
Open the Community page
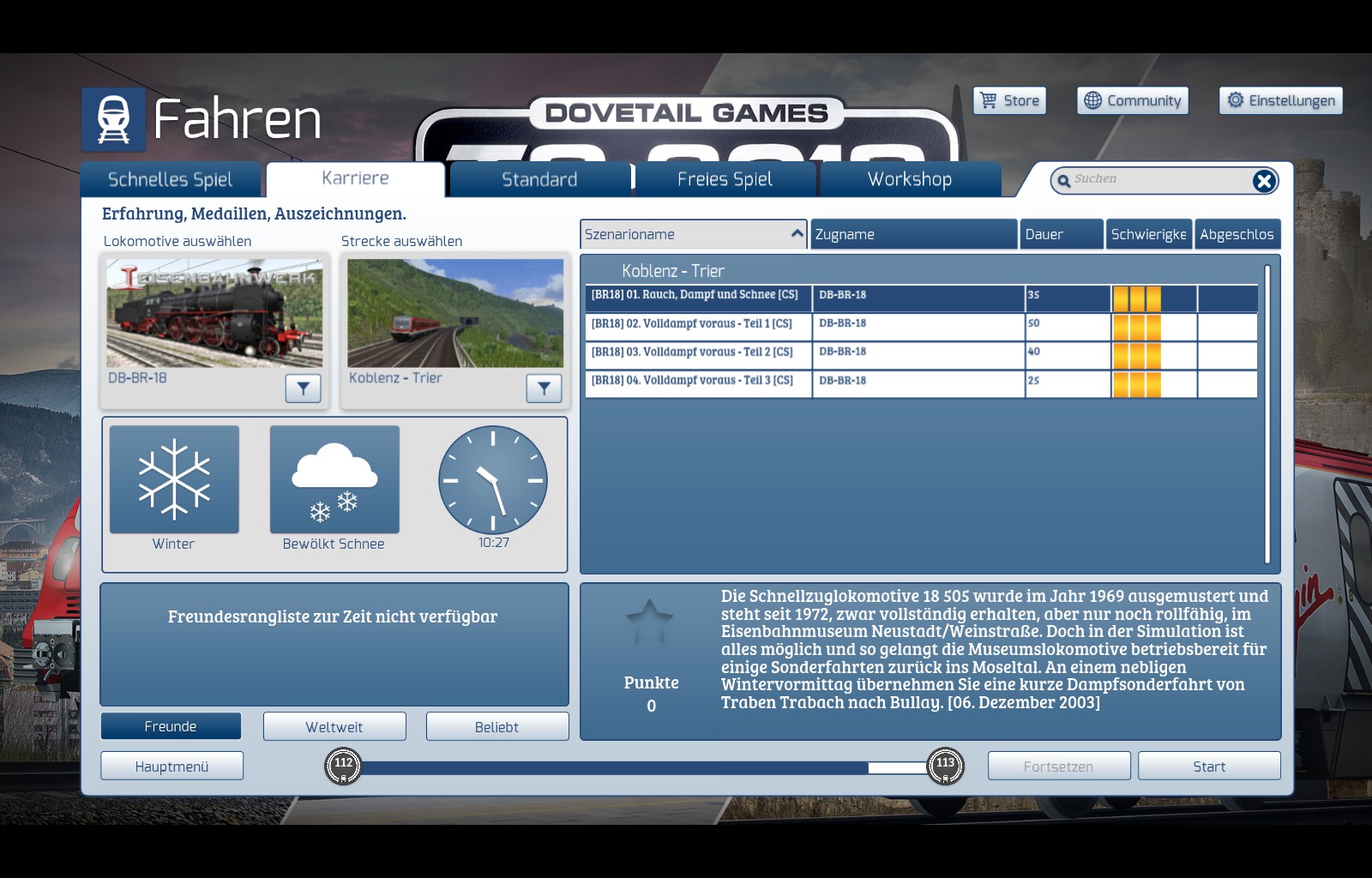[x=1133, y=100]
